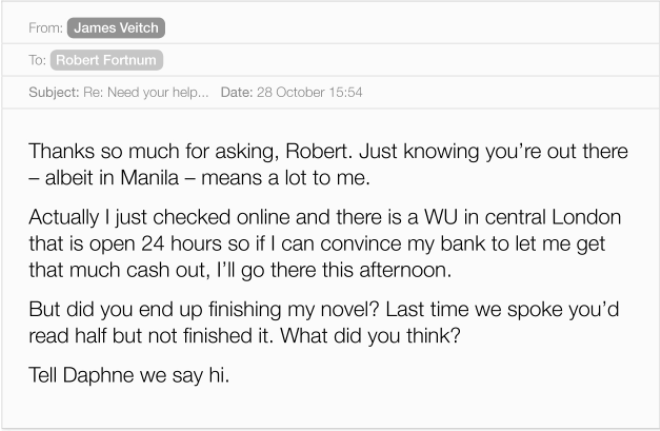
Task: Click the From: field label
Action: point(45,28)
